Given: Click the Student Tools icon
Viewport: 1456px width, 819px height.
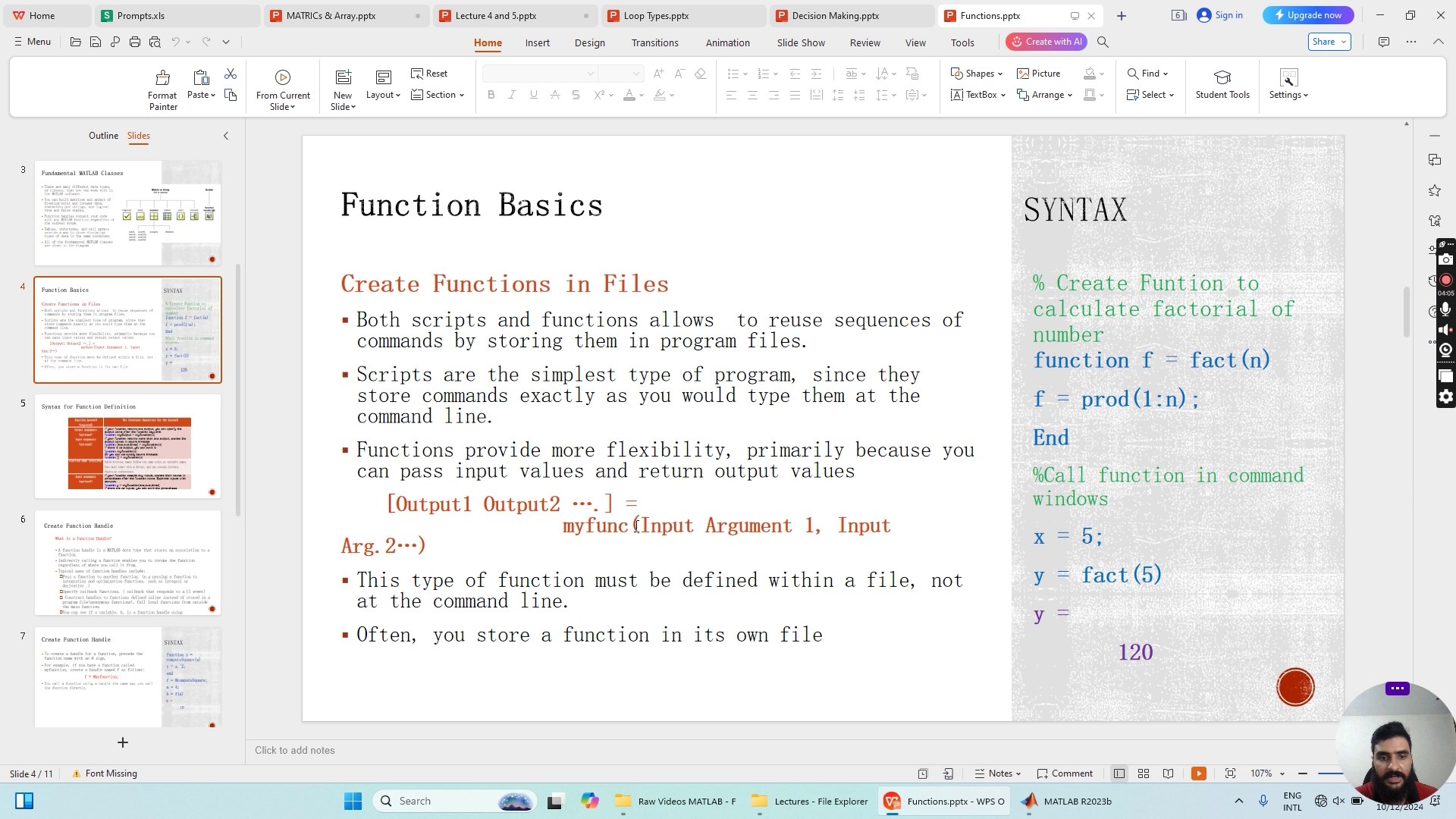Looking at the screenshot, I should tap(1222, 83).
